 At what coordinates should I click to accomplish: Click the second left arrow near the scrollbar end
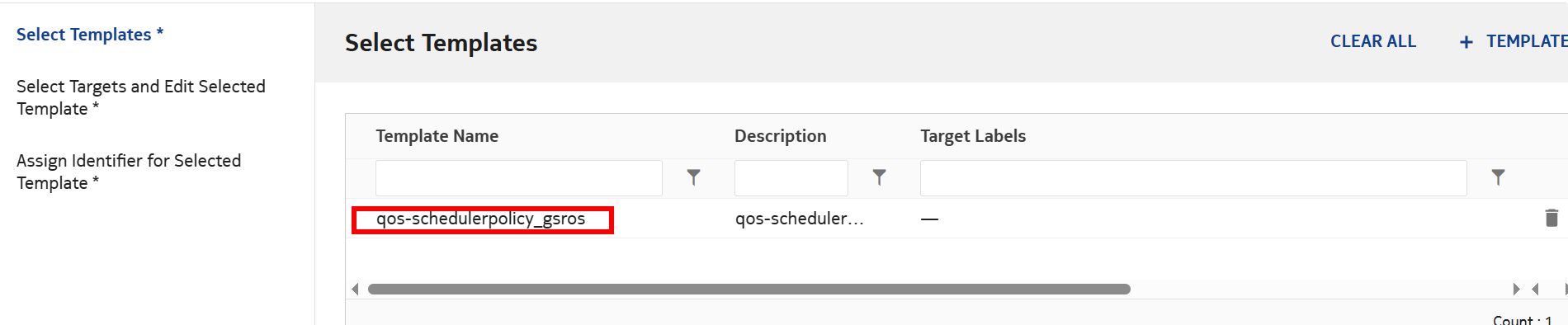(x=1535, y=289)
